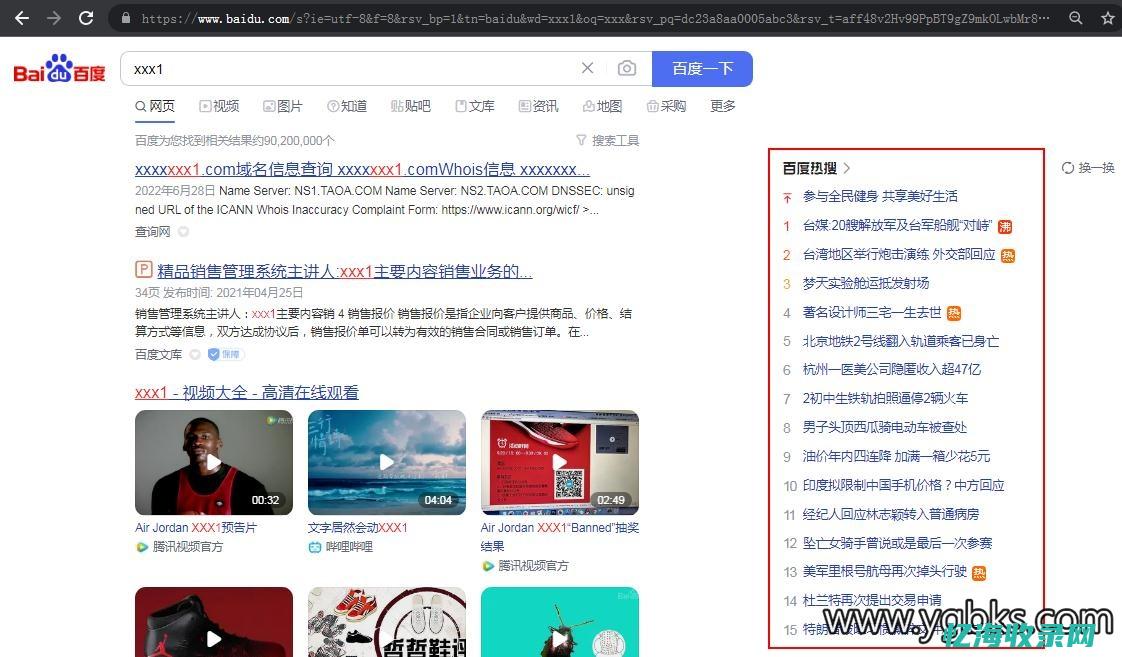Click the padlock icon in address bar
This screenshot has height=657, width=1122.
click(x=125, y=17)
